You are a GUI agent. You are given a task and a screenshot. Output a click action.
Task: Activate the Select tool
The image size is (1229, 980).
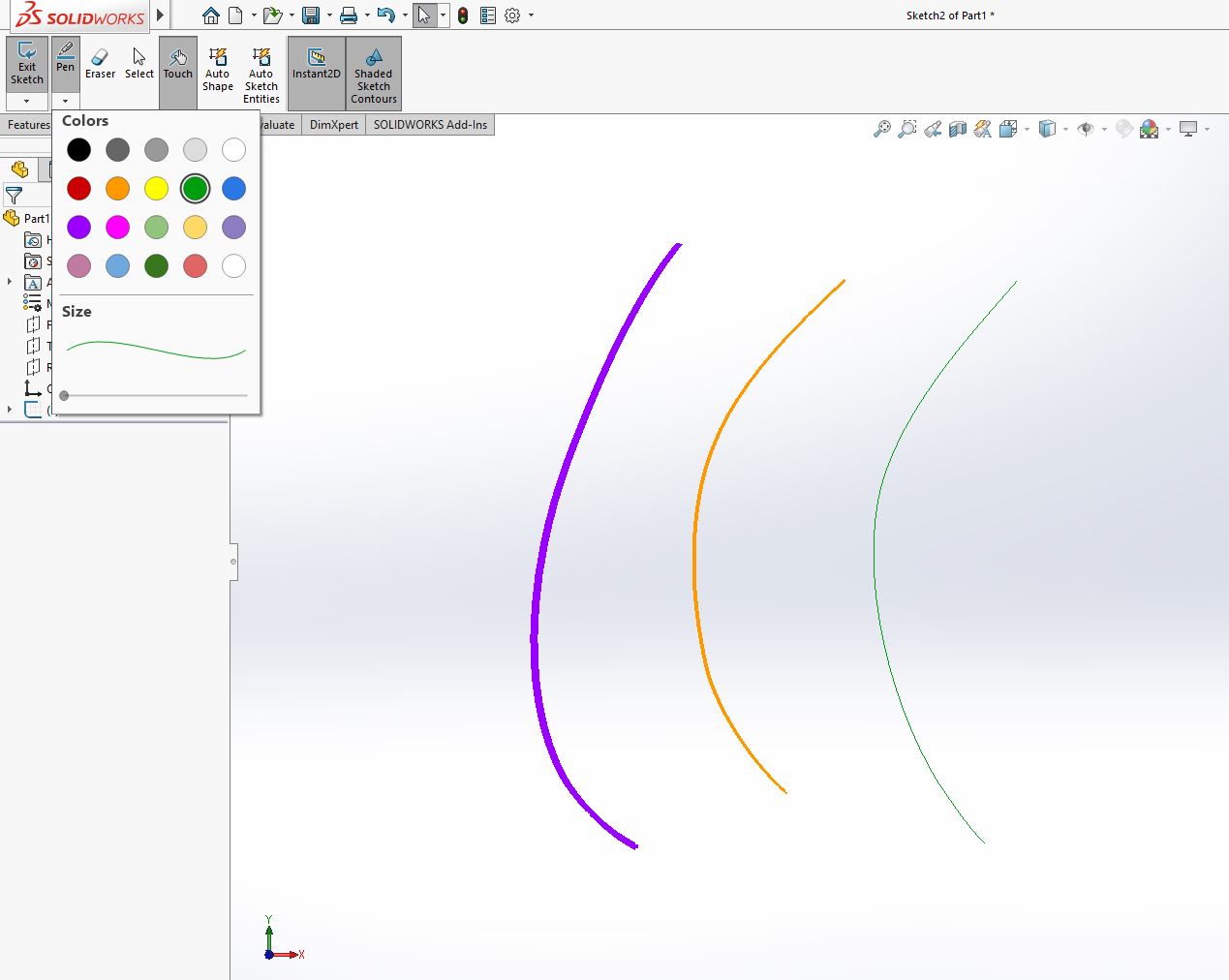139,64
